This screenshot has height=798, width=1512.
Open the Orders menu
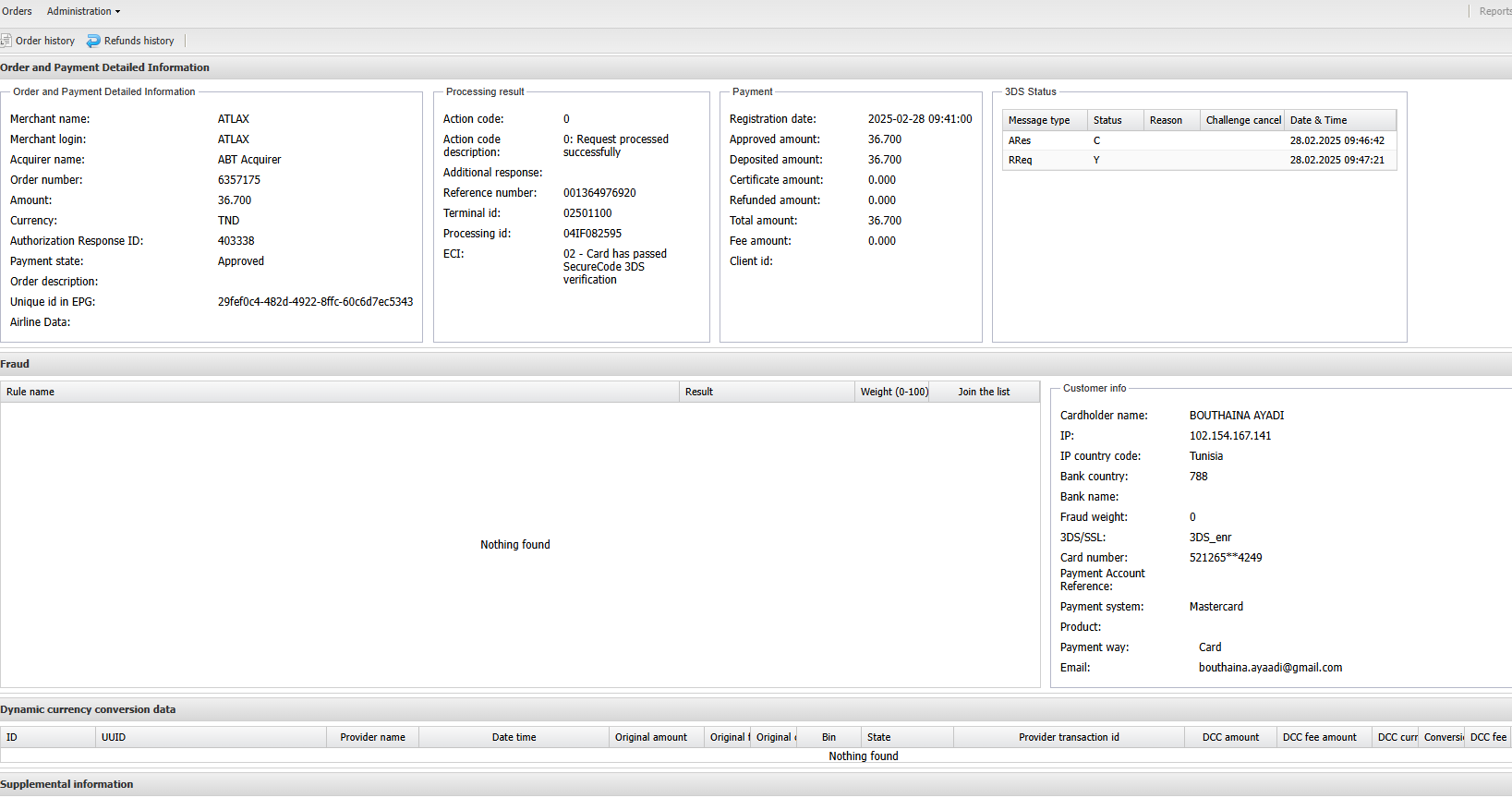point(17,11)
